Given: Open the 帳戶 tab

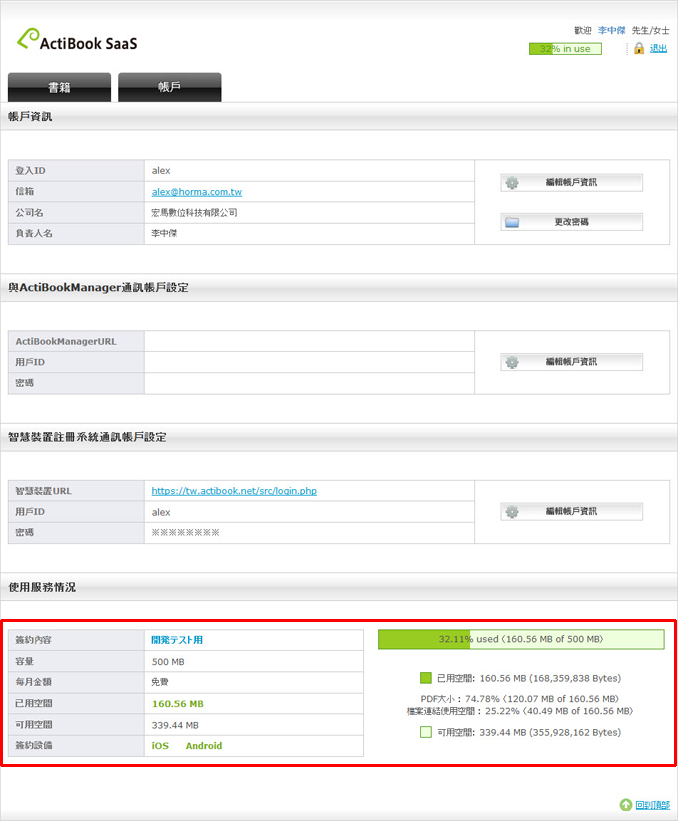Looking at the screenshot, I should pyautogui.click(x=170, y=87).
